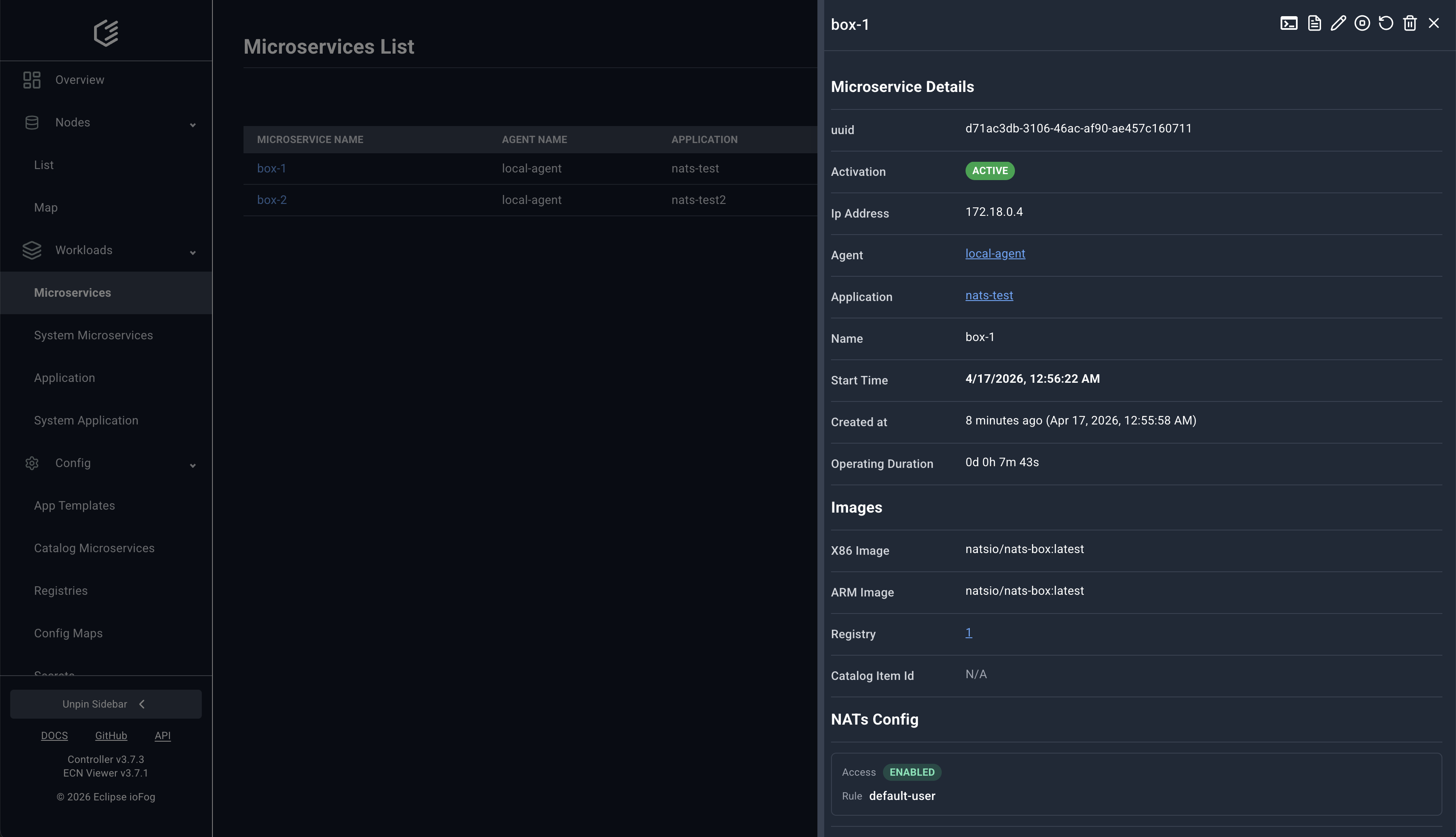The width and height of the screenshot is (1456, 837).
Task: Click the Workloads layers icon
Action: [x=32, y=250]
